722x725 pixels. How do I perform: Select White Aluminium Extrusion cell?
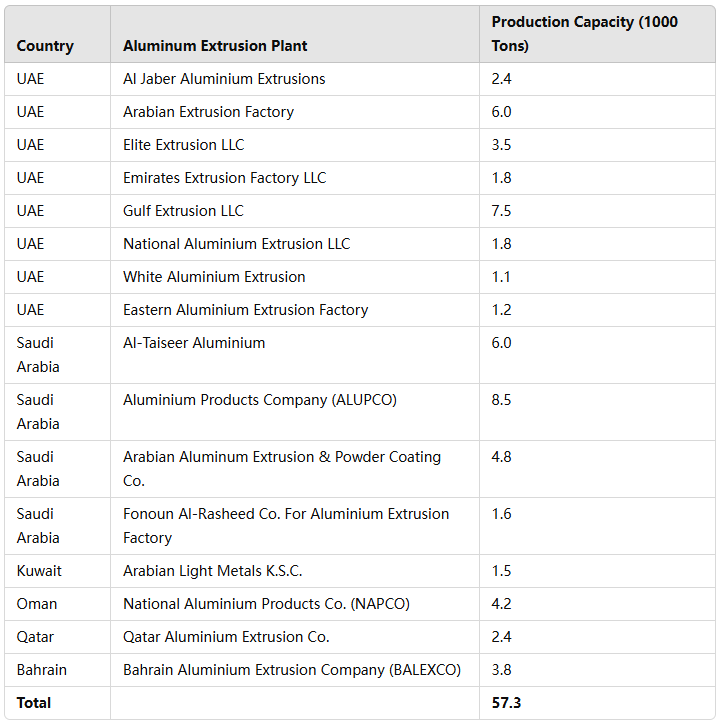pos(214,277)
